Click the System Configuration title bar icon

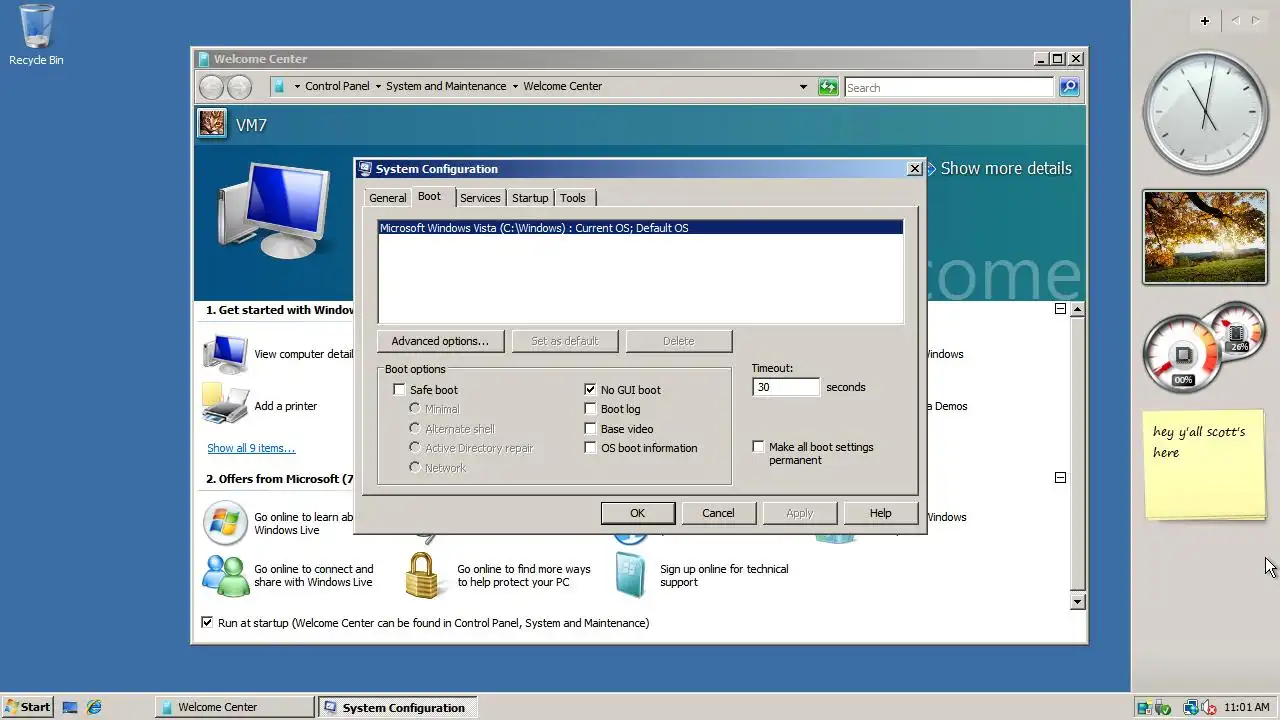point(365,169)
